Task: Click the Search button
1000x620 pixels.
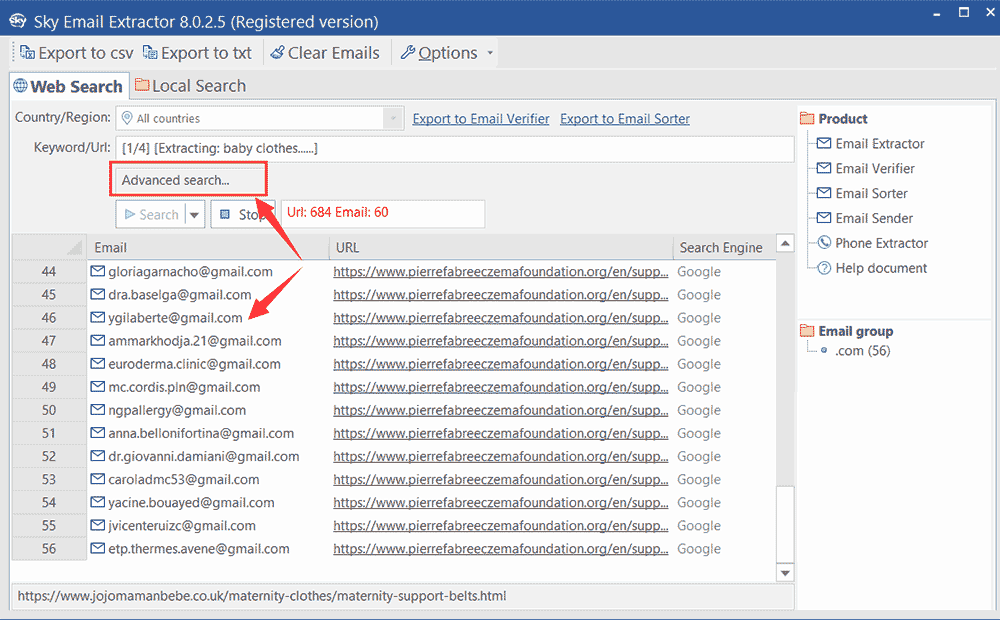Action: coord(151,215)
